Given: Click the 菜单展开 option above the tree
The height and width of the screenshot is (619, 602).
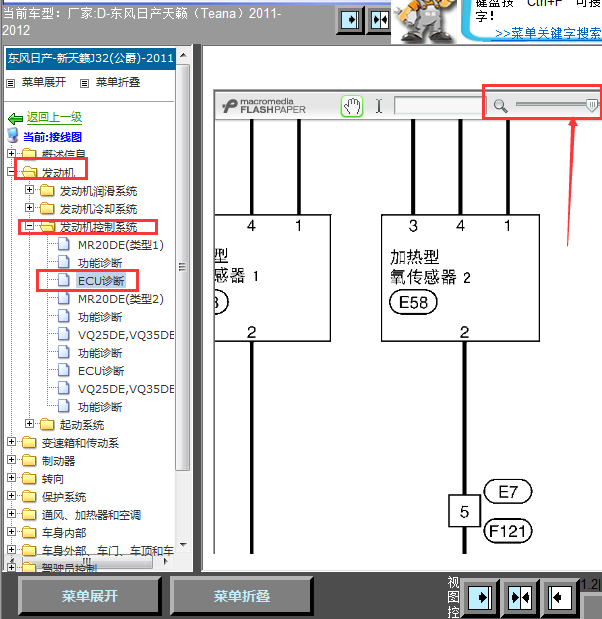Looking at the screenshot, I should tap(44, 82).
